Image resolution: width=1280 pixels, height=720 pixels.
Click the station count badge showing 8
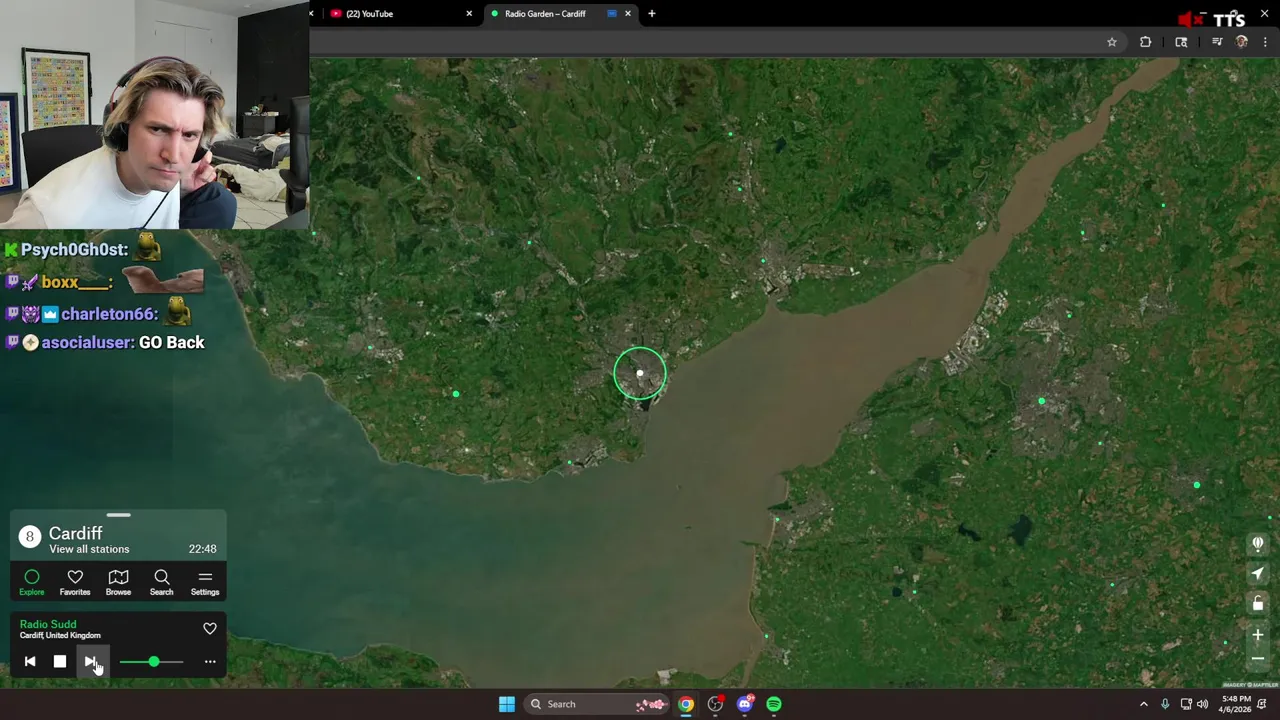(x=30, y=537)
